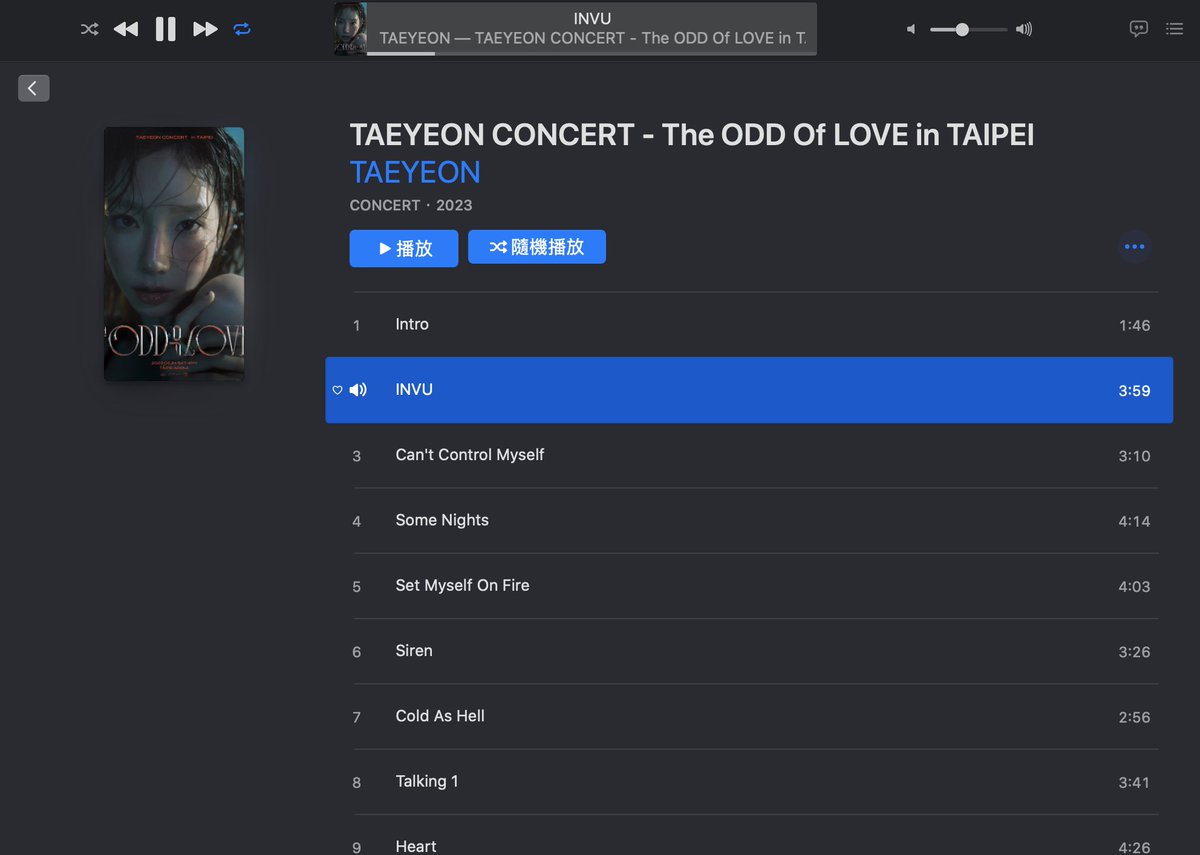
Task: Open the lyrics panel
Action: (x=1138, y=29)
